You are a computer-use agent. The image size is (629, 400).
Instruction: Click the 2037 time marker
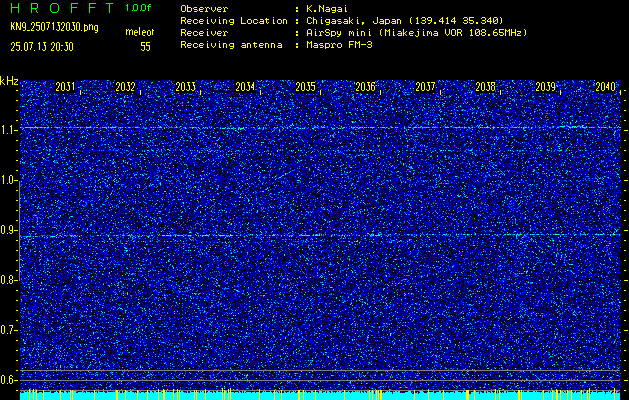pos(425,87)
